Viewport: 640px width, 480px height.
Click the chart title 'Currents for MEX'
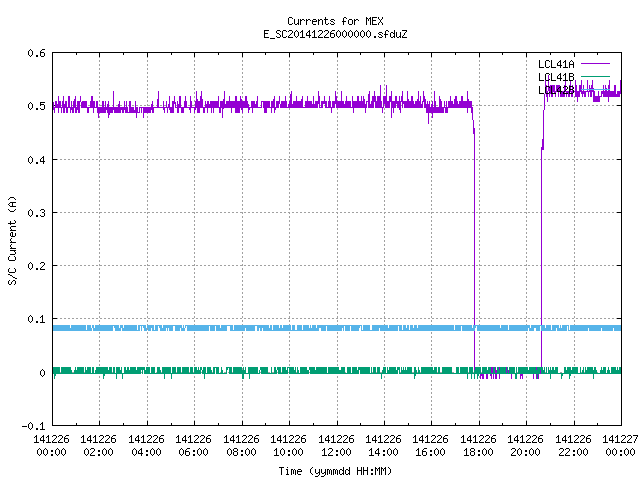[x=335, y=21]
